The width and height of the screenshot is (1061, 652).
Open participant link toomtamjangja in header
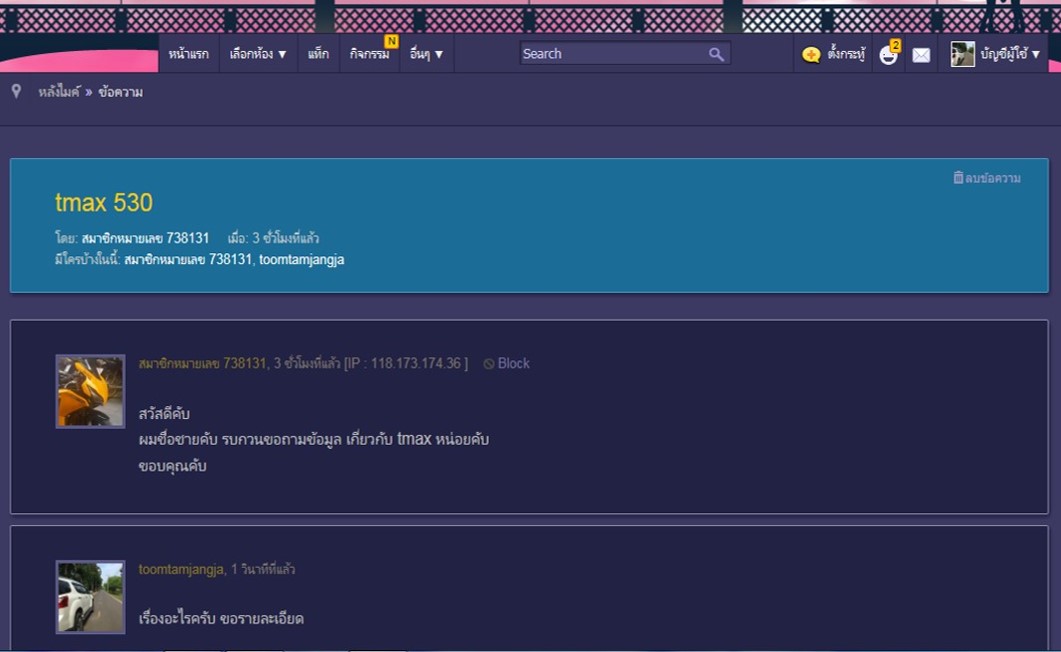tap(302, 260)
